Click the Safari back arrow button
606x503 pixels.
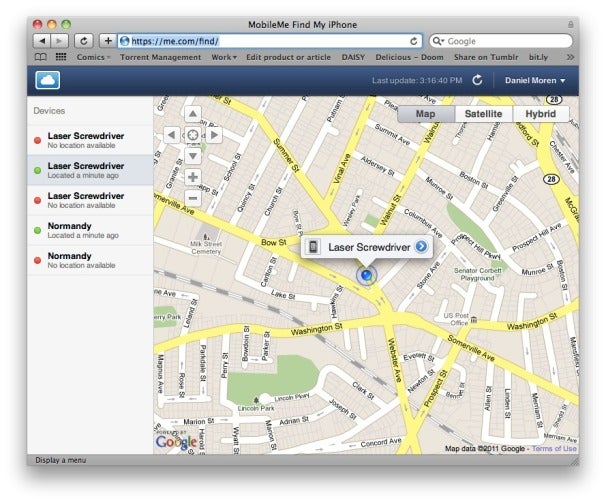[42, 41]
